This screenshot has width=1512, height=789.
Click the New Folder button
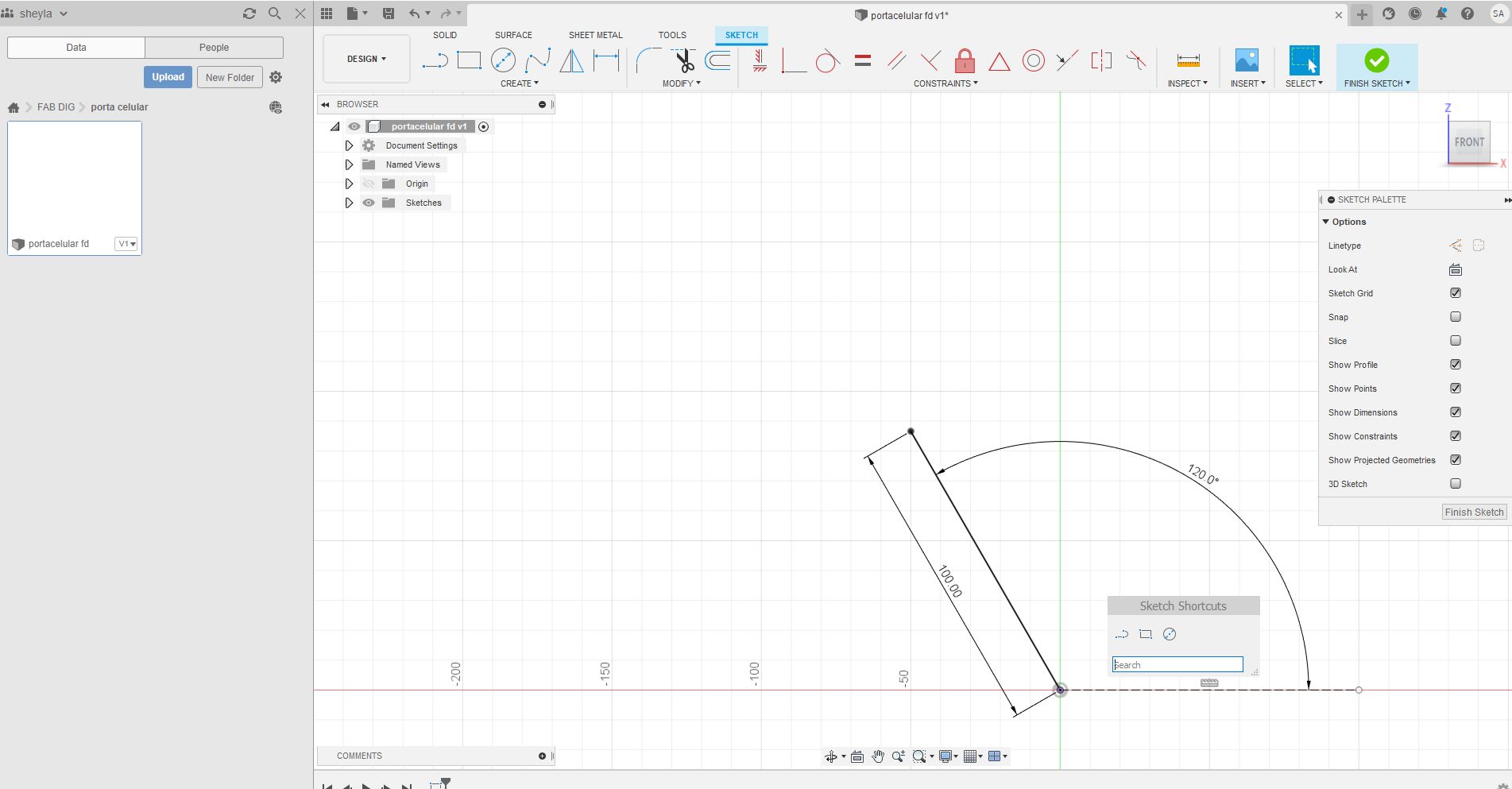(x=230, y=77)
